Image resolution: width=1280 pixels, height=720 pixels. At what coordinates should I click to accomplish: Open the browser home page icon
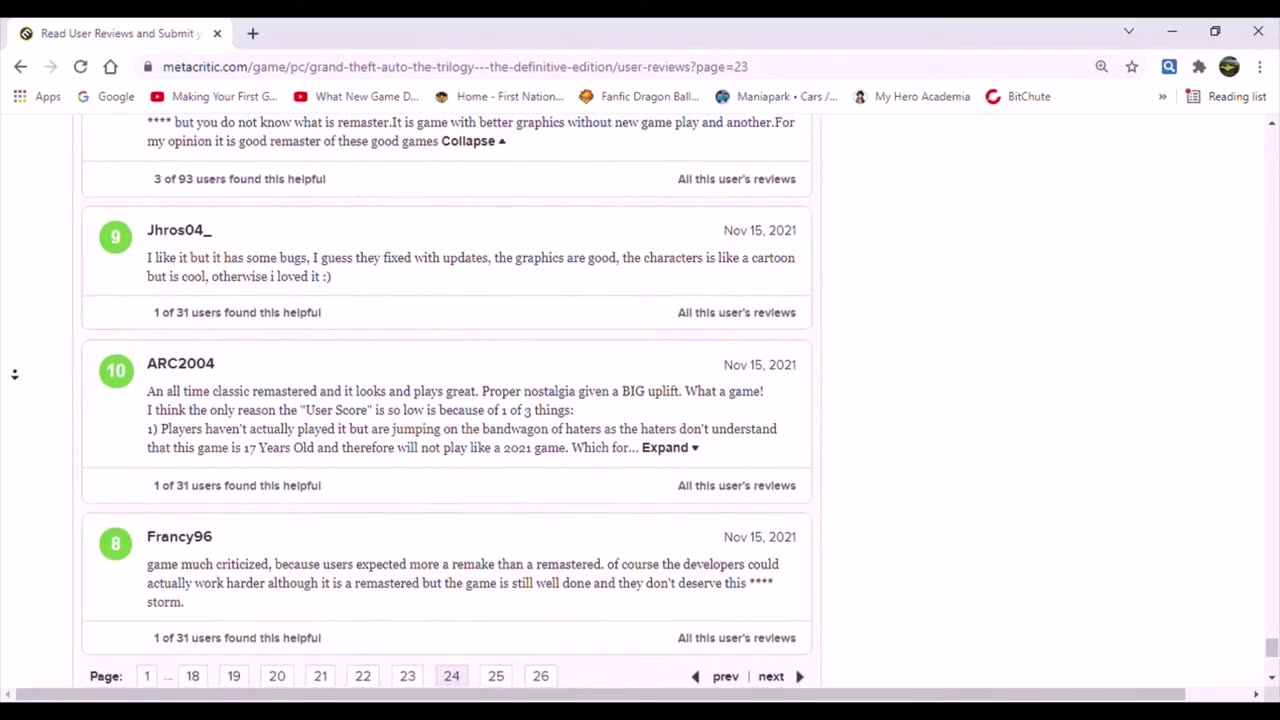pyautogui.click(x=110, y=67)
